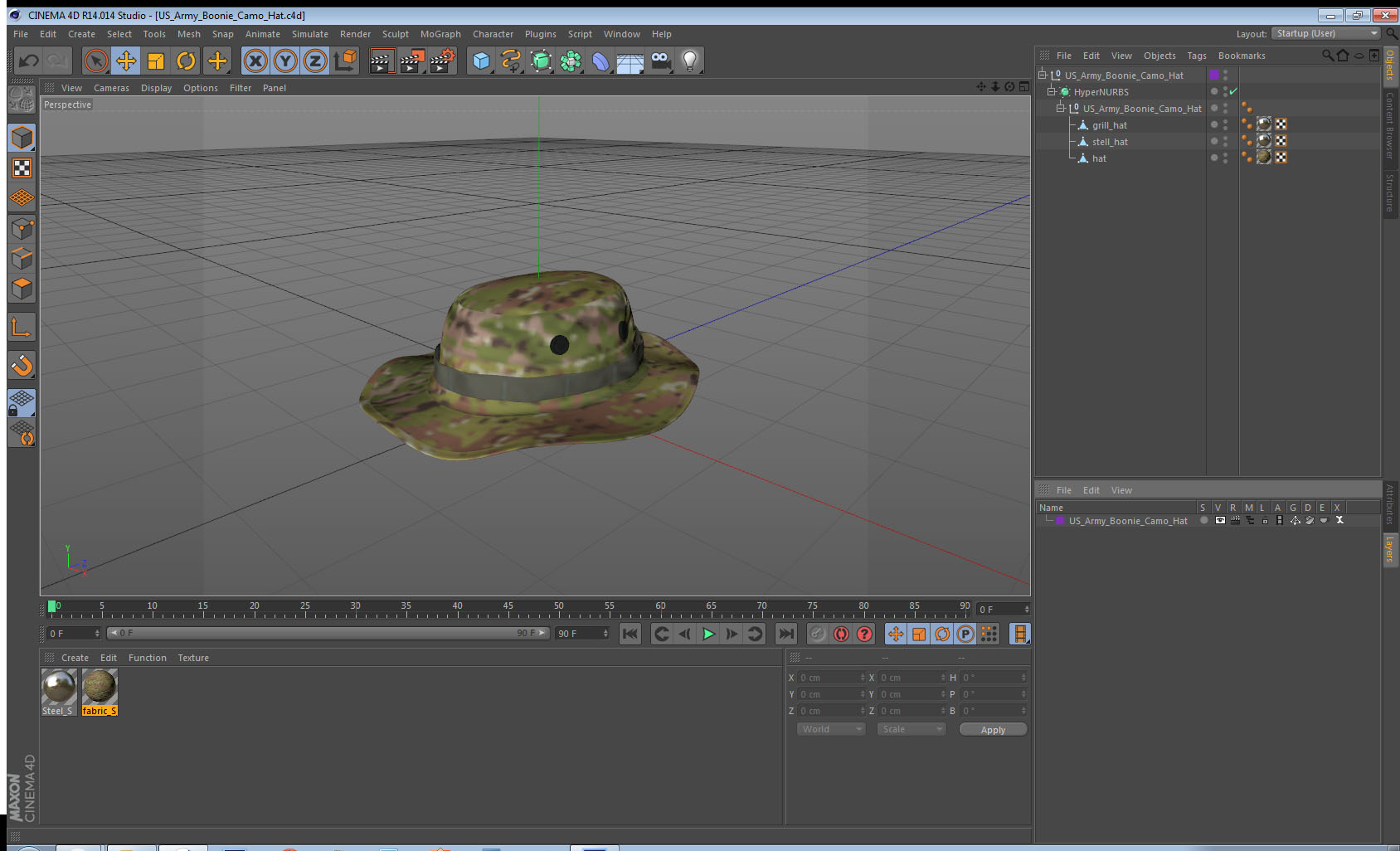Click the purple layer color swatch
Screen dimensions: 1400x851
click(1060, 521)
